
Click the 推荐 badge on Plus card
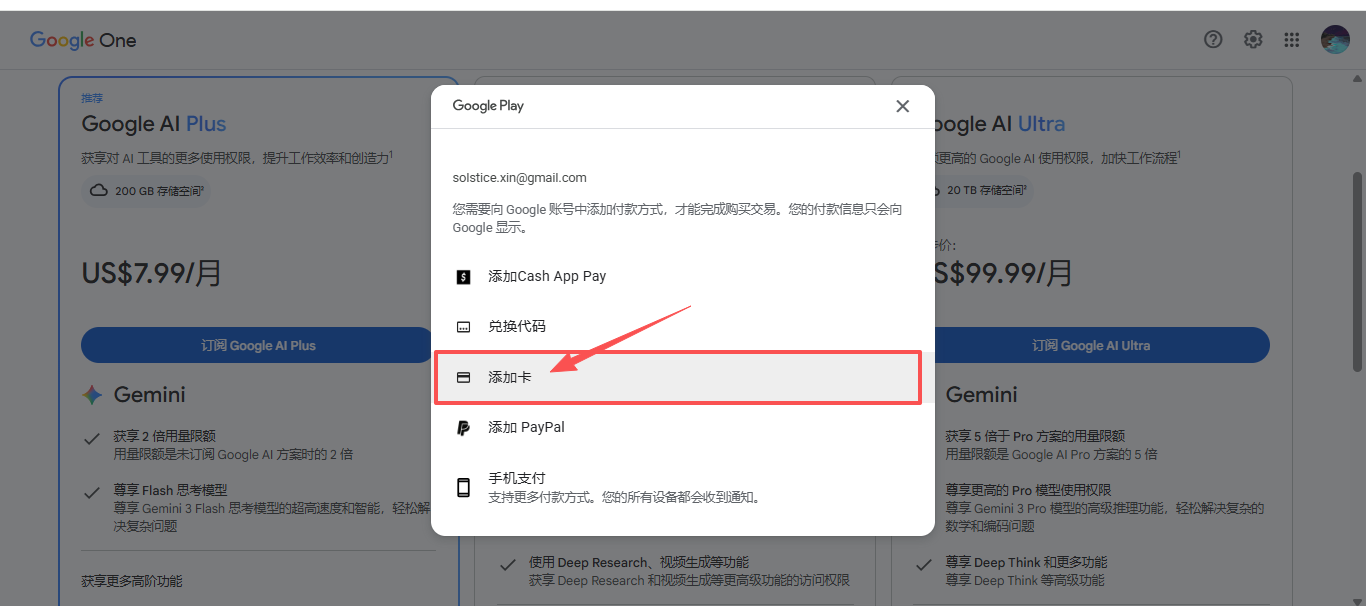92,98
